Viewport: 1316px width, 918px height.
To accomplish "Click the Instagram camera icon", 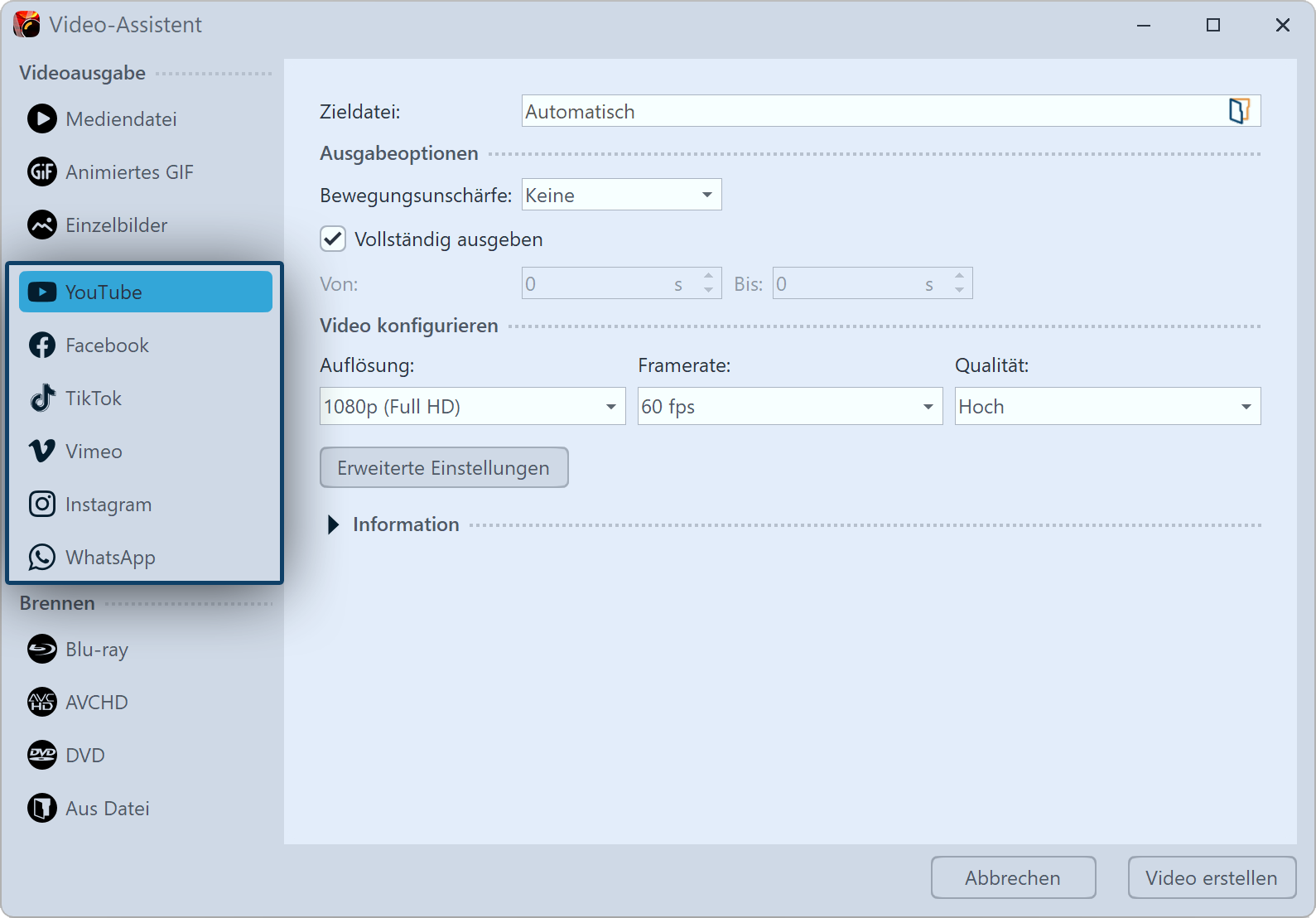I will tap(42, 505).
